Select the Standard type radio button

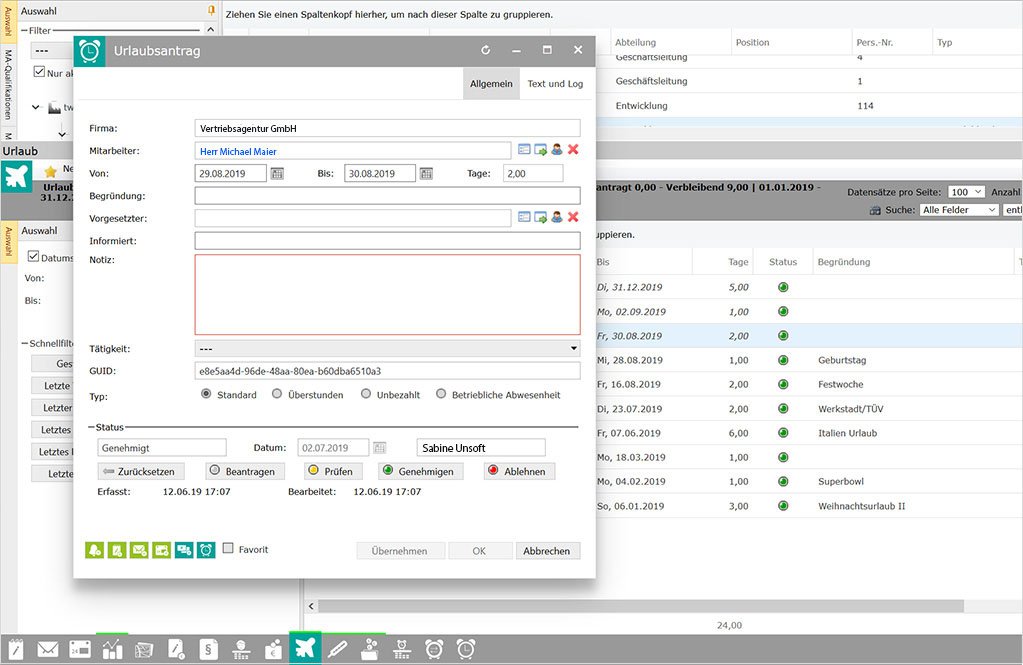206,394
